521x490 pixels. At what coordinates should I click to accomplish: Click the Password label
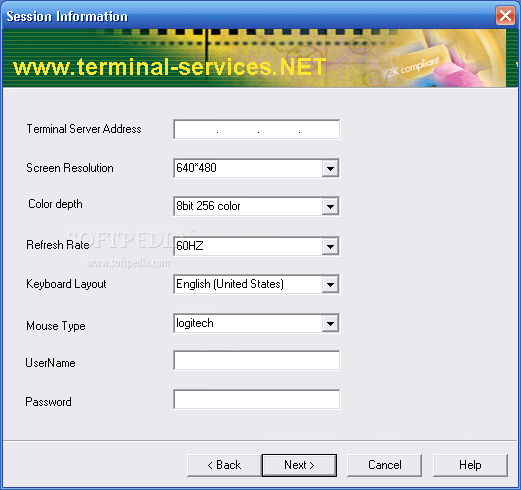click(48, 402)
